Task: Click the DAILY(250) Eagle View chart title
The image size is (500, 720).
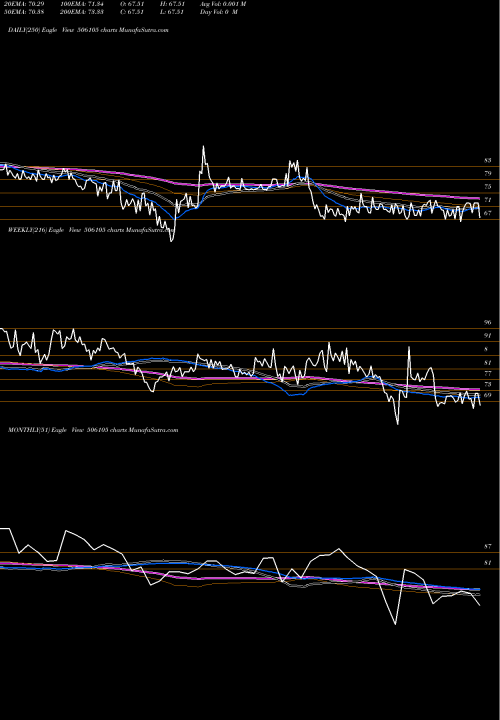Action: [x=88, y=30]
